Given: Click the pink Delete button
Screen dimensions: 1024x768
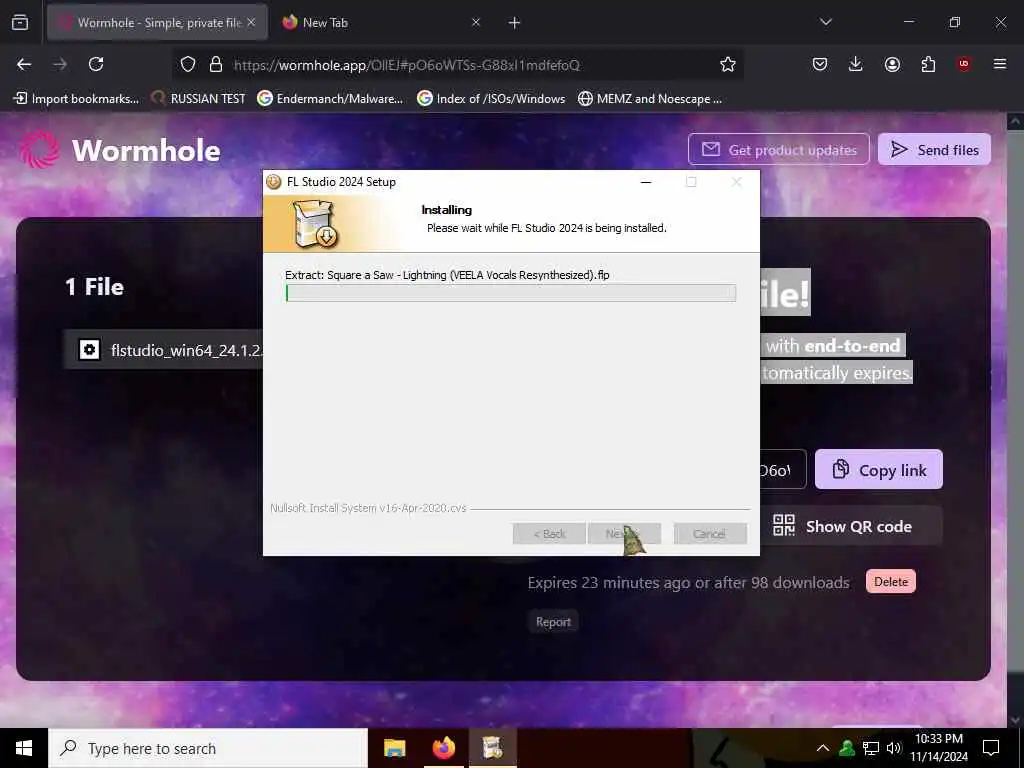Looking at the screenshot, I should (x=891, y=581).
